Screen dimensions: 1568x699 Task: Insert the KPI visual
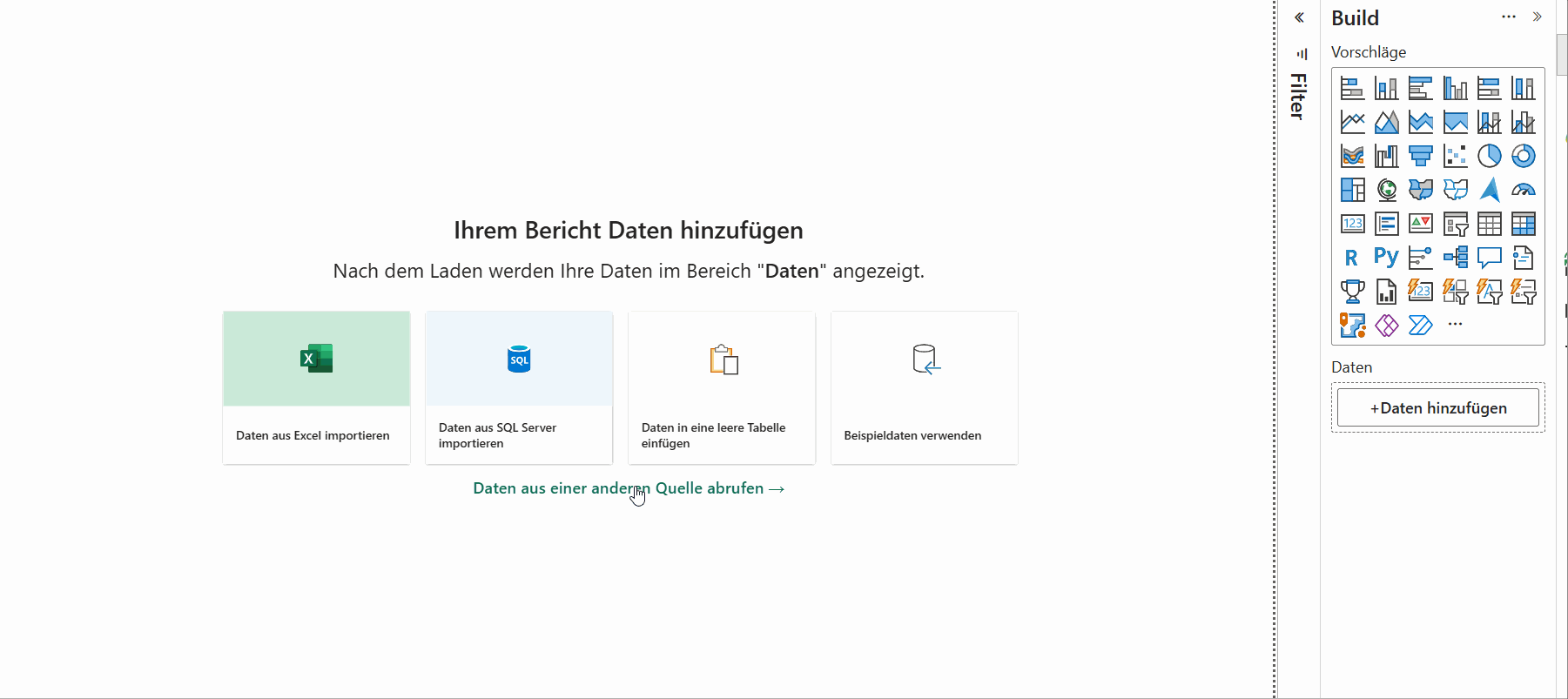(1420, 224)
